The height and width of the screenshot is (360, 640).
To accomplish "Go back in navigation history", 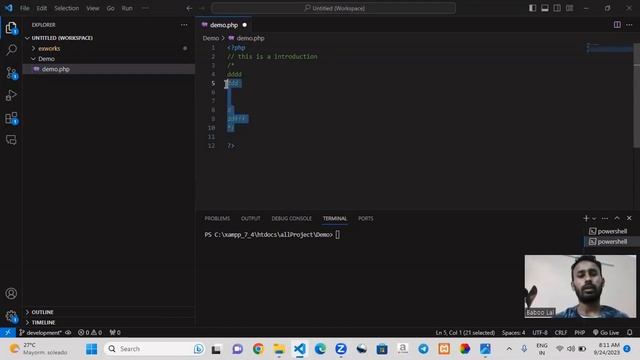I will coord(189,8).
